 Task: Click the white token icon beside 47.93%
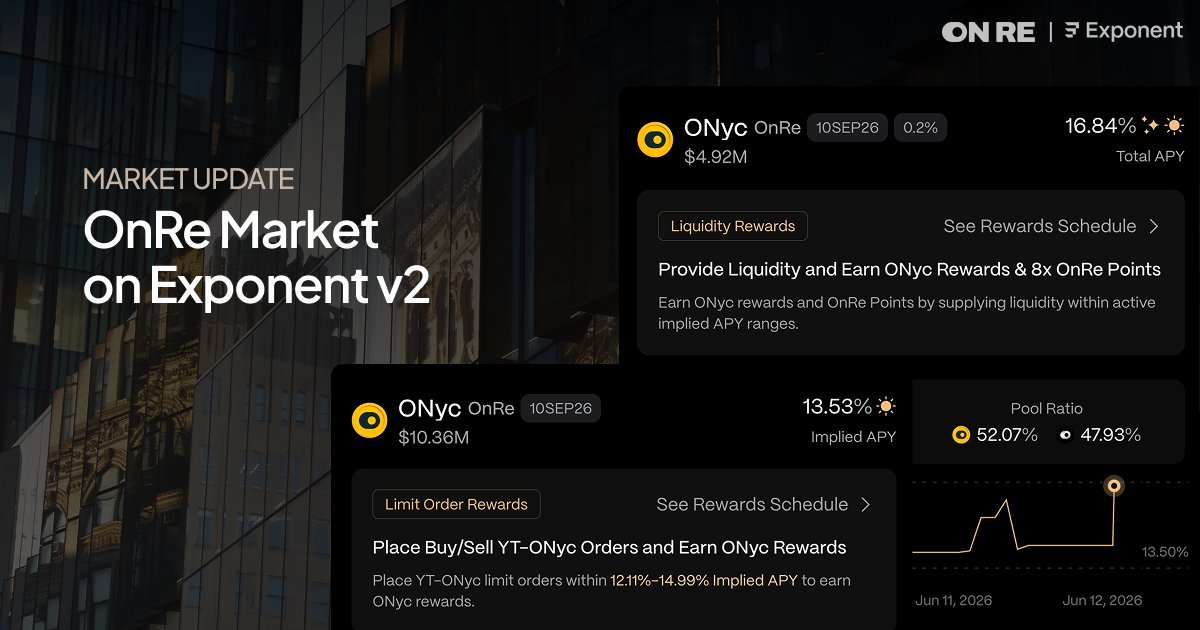[x=1064, y=435]
